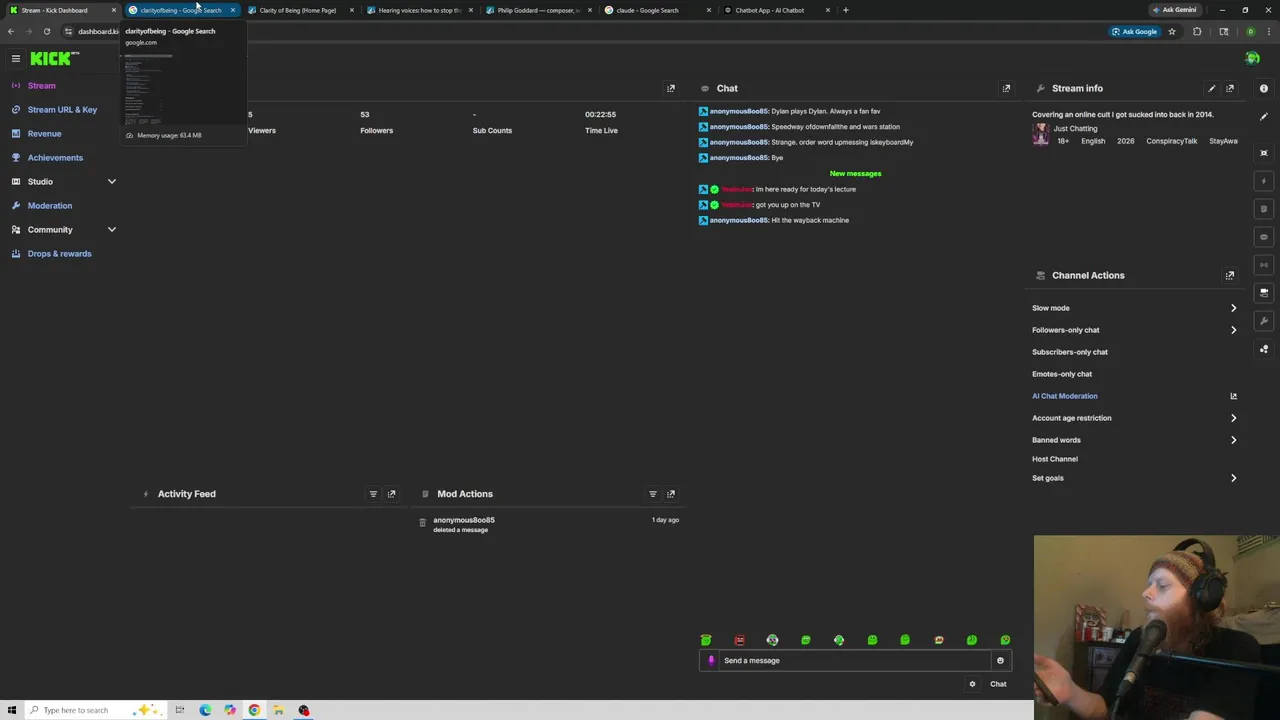Switch to Clarity of Being browser tab

(298, 10)
